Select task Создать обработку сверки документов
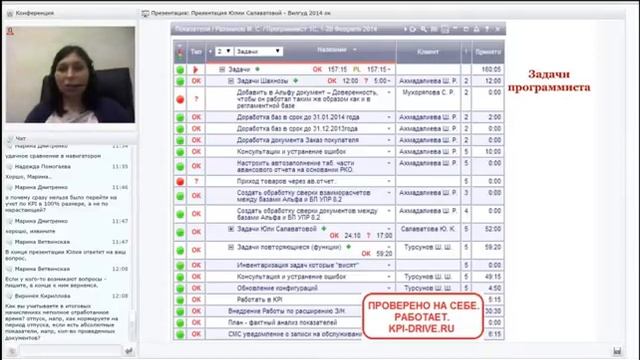The image size is (640, 360). [307, 214]
